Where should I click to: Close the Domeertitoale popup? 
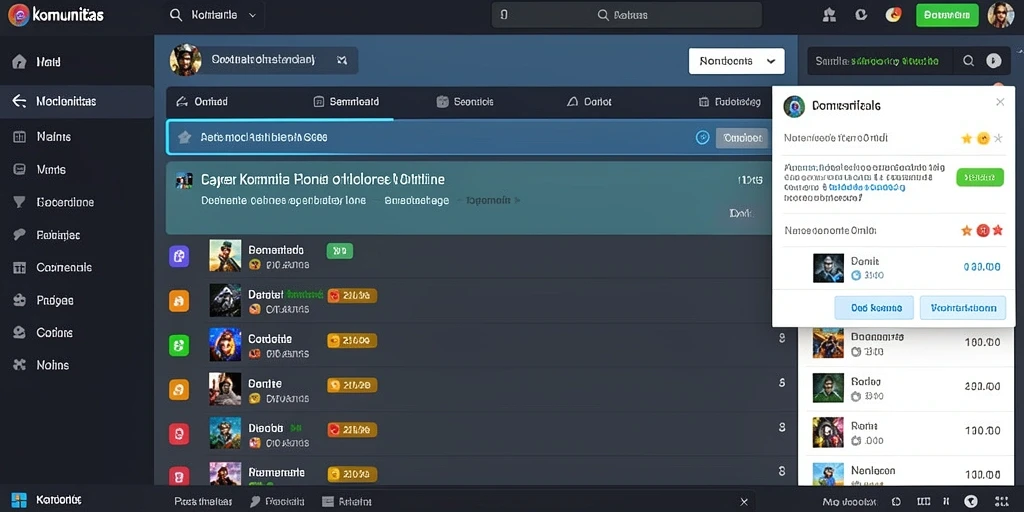pyautogui.click(x=1000, y=102)
